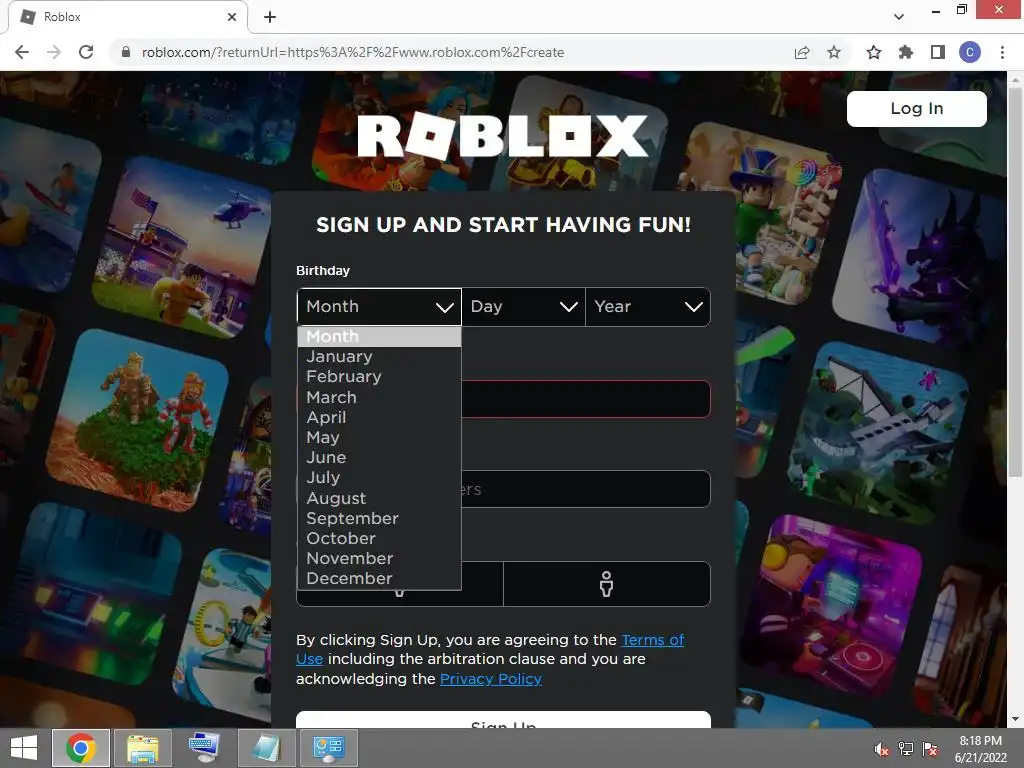
Task: Click the Chrome taskbar icon
Action: pos(81,748)
